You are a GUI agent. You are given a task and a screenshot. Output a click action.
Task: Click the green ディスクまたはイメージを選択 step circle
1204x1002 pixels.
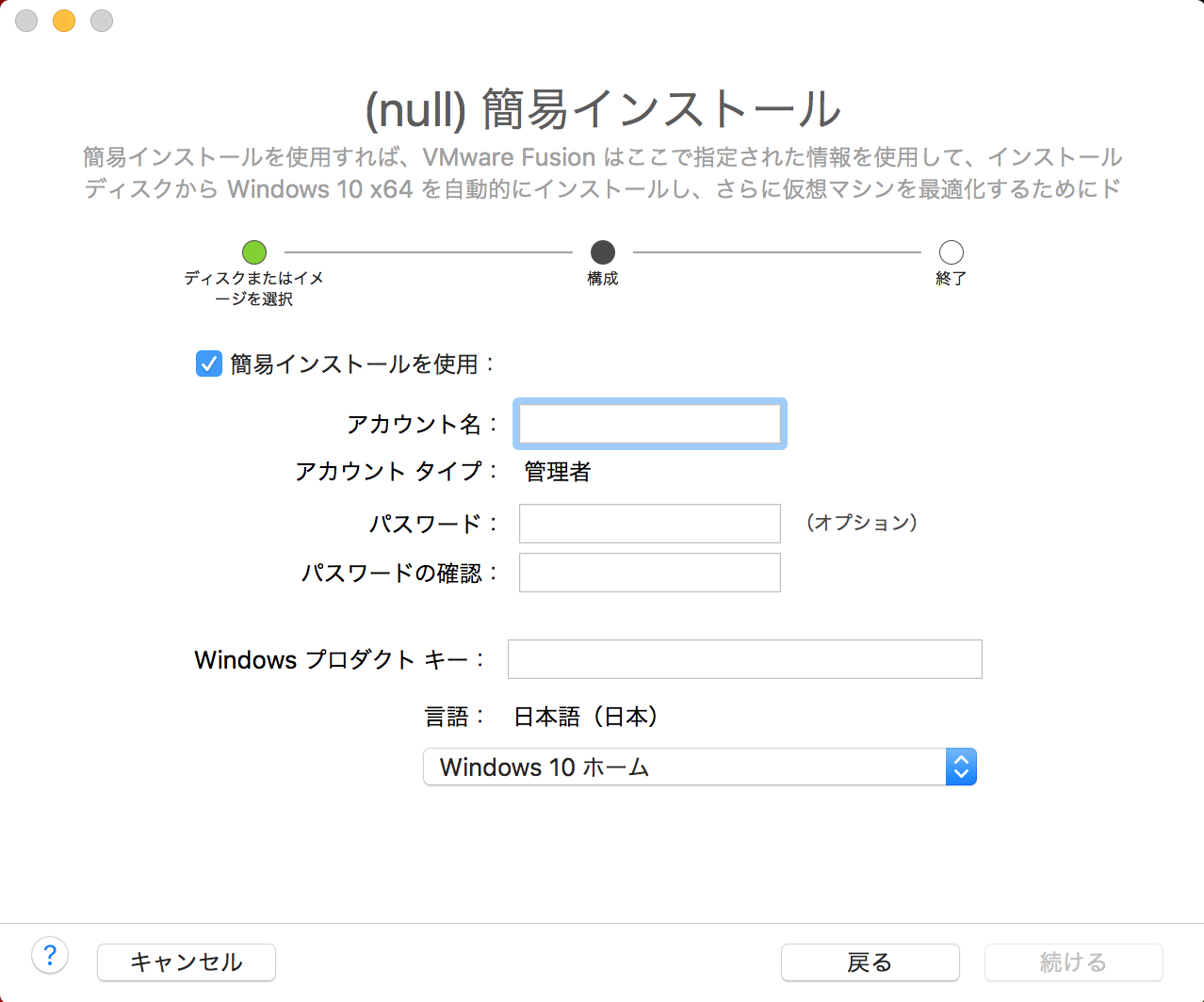pyautogui.click(x=254, y=252)
